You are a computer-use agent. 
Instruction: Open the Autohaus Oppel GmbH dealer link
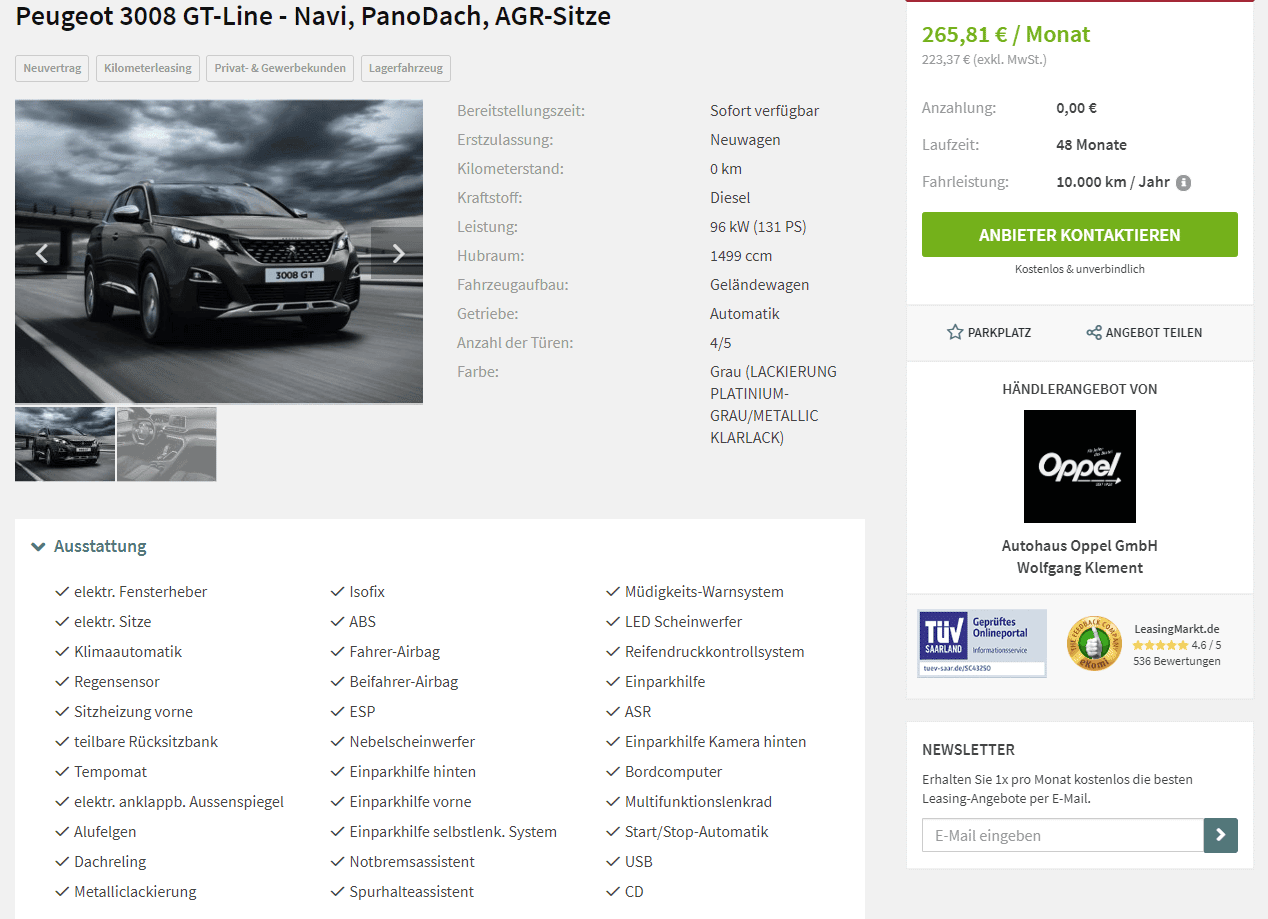1080,546
